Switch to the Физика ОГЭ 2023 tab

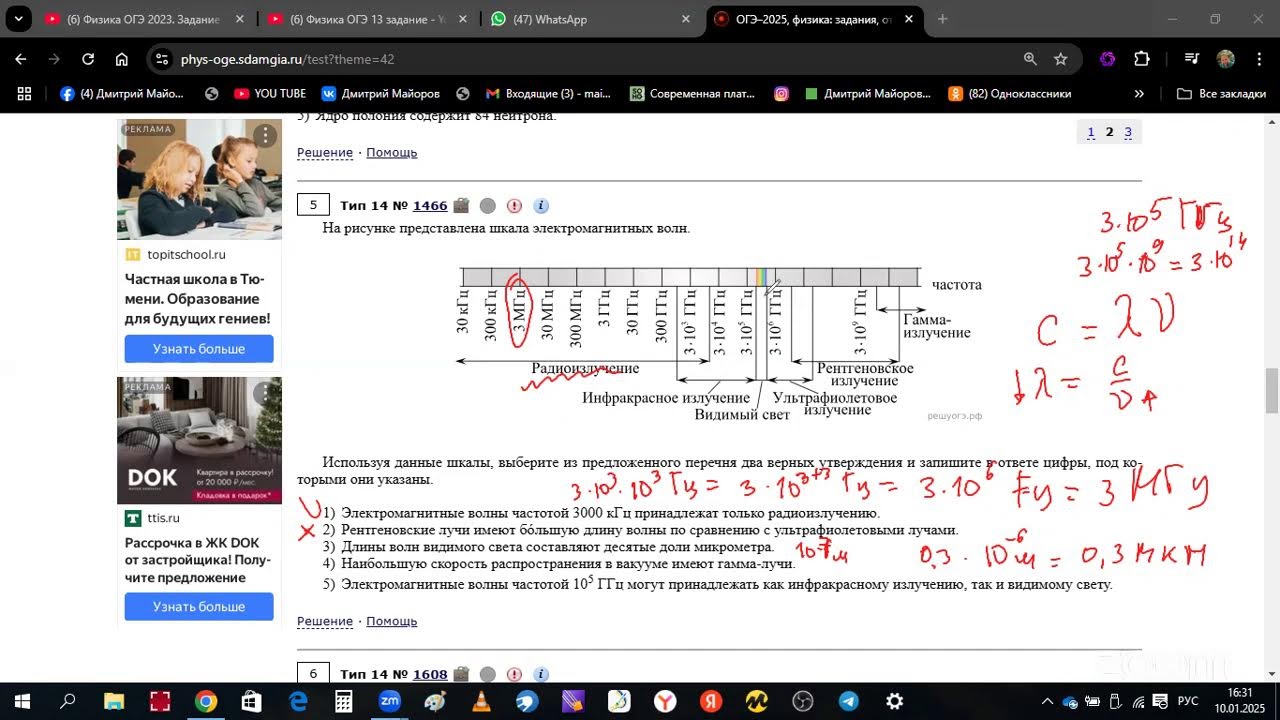(x=145, y=19)
